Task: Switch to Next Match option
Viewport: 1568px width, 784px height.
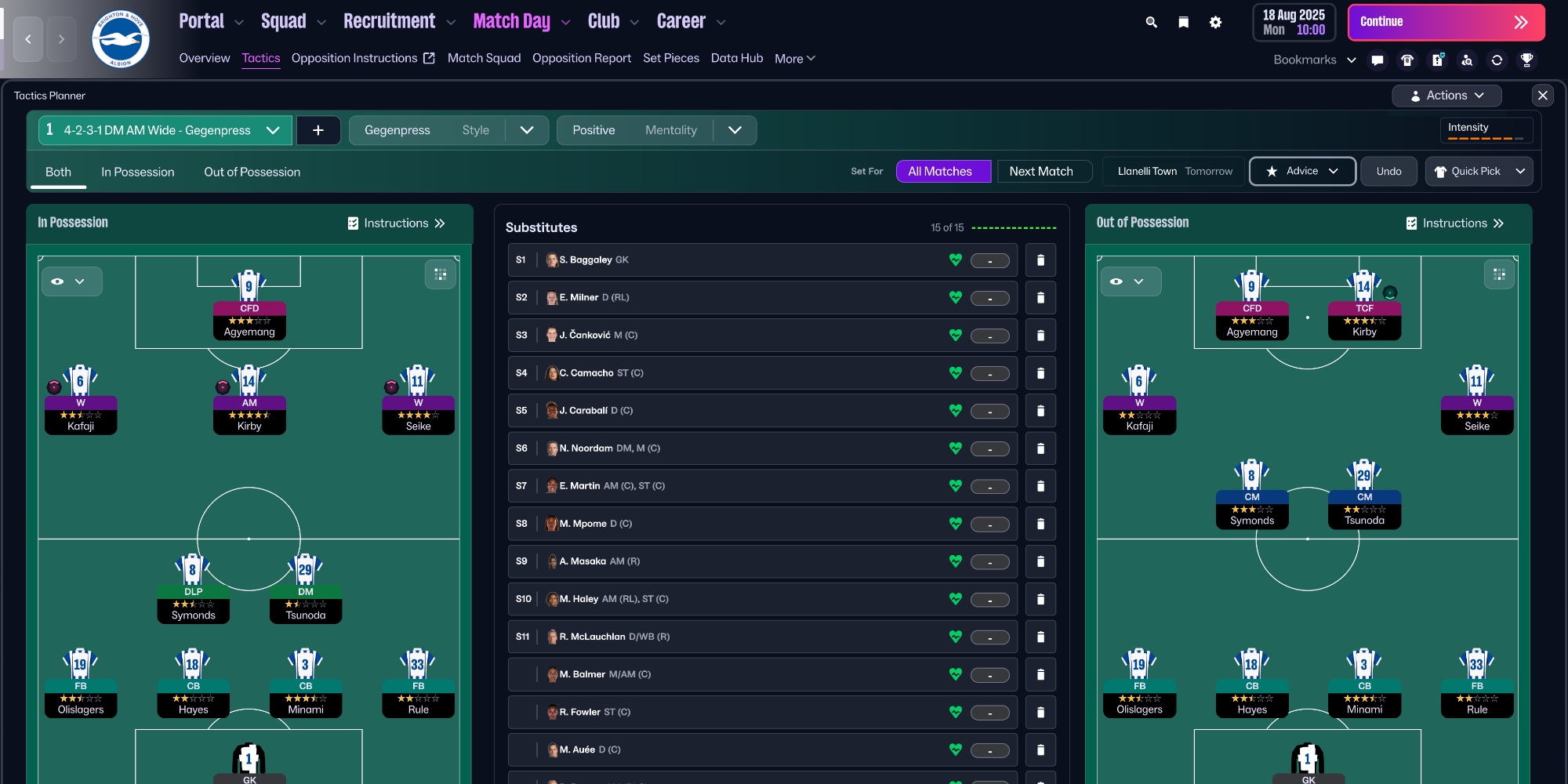Action: coord(1040,171)
